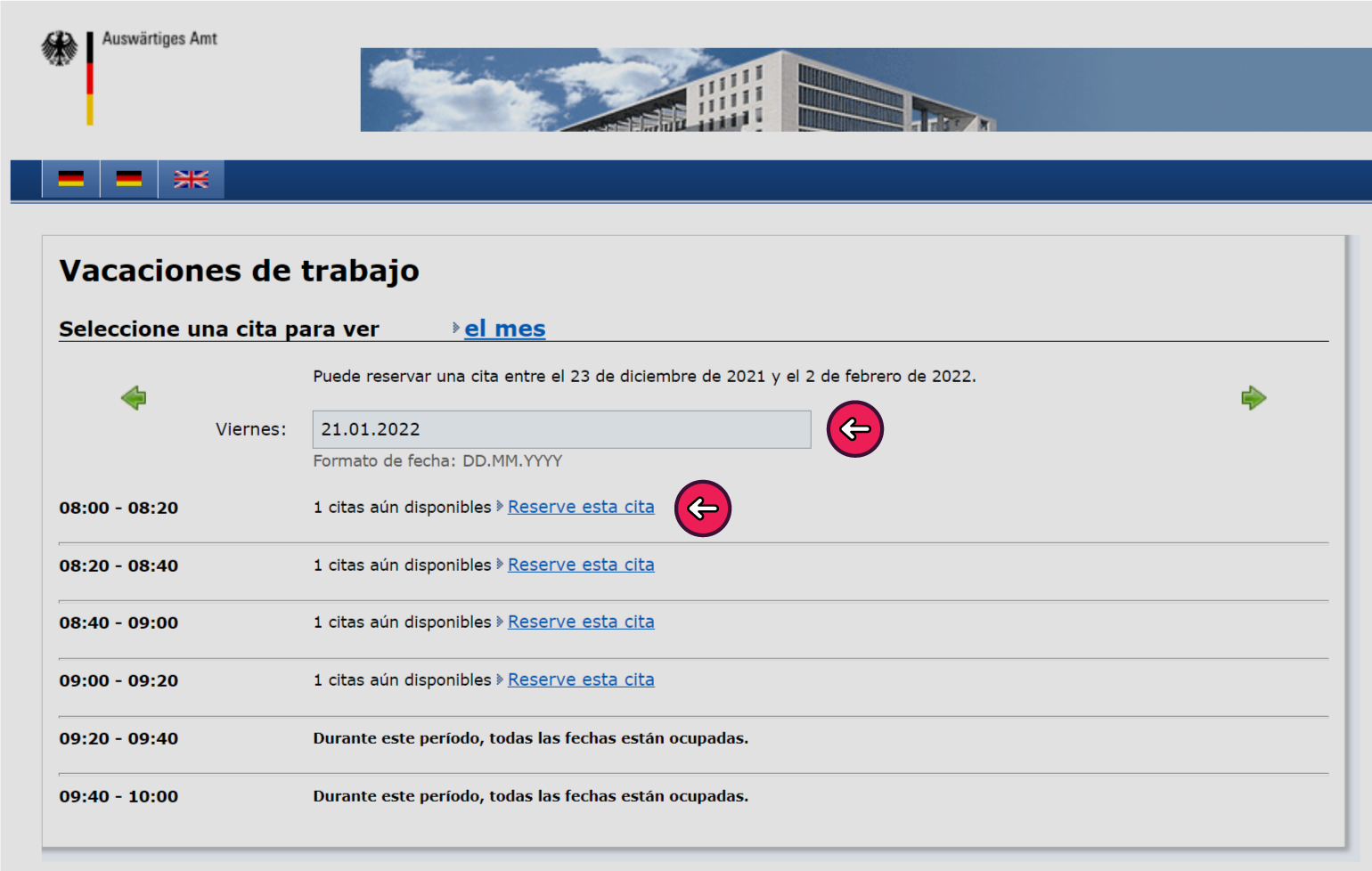
Task: Click the red arrow badge beside date field
Action: pos(854,429)
